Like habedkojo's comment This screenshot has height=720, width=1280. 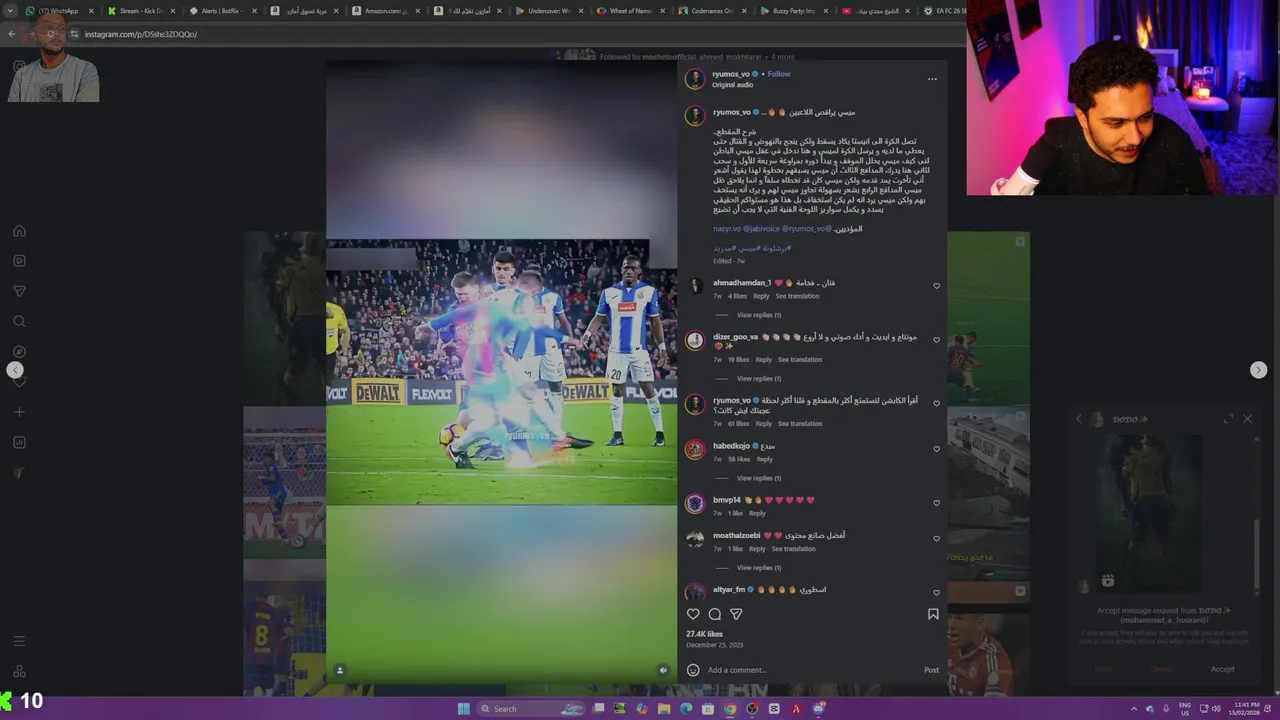click(936, 449)
